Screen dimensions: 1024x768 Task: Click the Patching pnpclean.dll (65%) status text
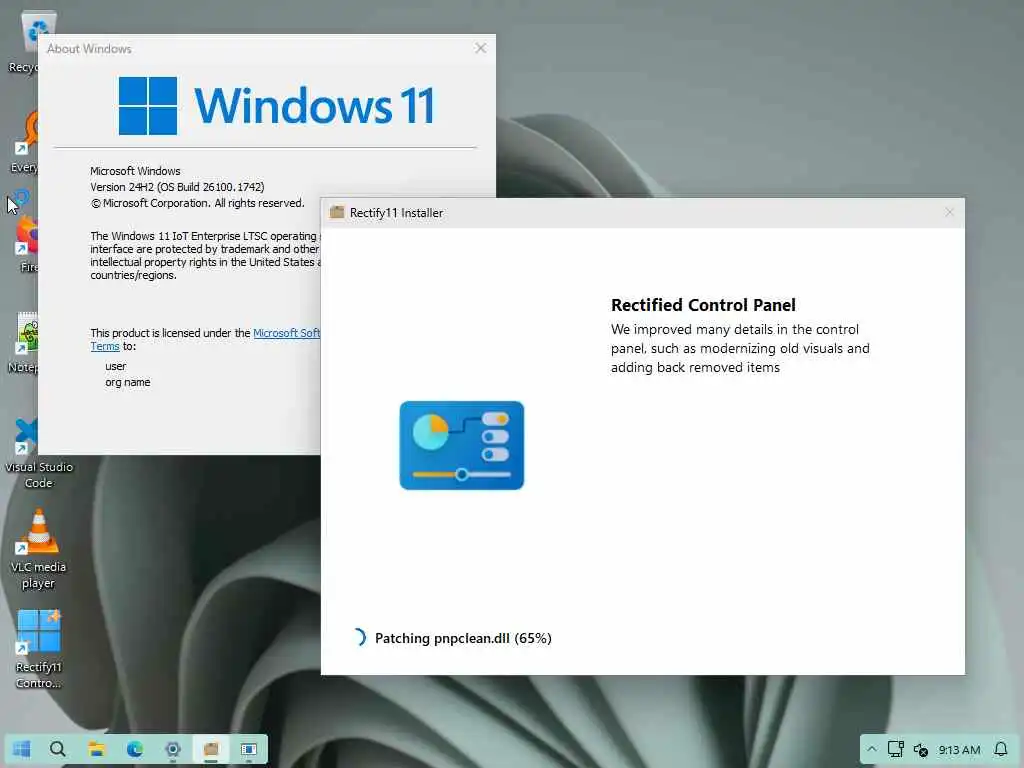coord(463,638)
